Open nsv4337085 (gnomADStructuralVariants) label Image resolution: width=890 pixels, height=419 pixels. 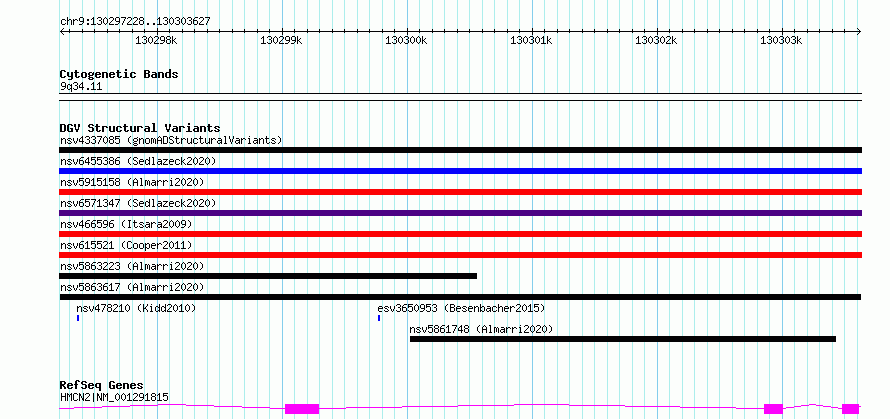click(x=171, y=140)
